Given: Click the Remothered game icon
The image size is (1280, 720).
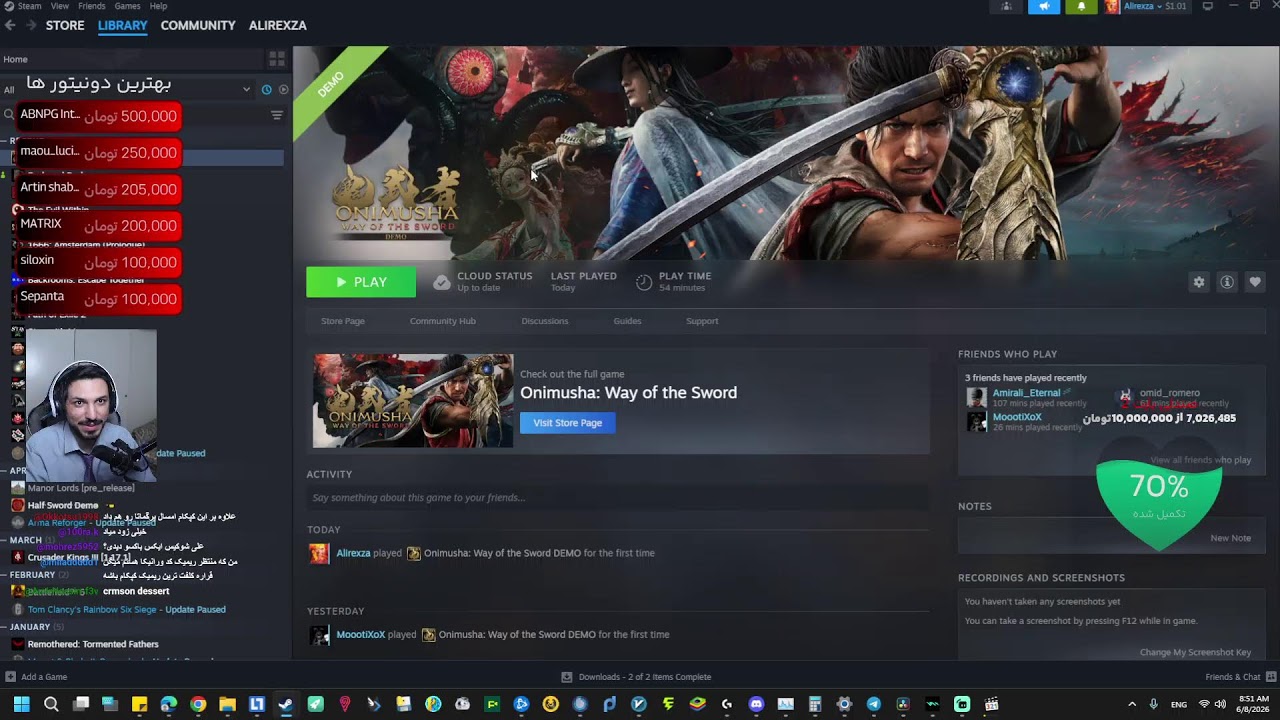Looking at the screenshot, I should click(17, 644).
